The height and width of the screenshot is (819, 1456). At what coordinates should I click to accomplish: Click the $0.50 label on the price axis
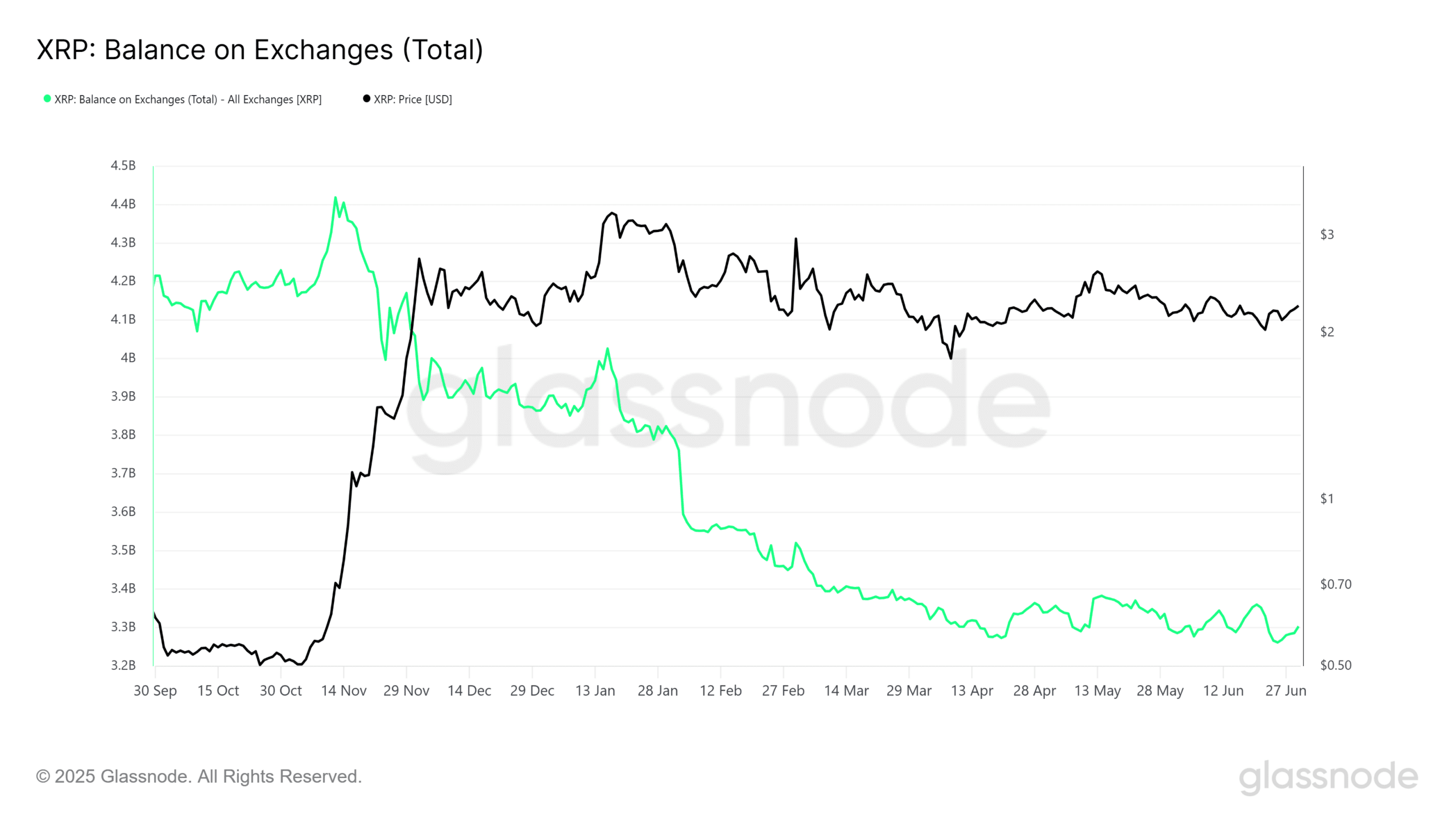coord(1335,665)
